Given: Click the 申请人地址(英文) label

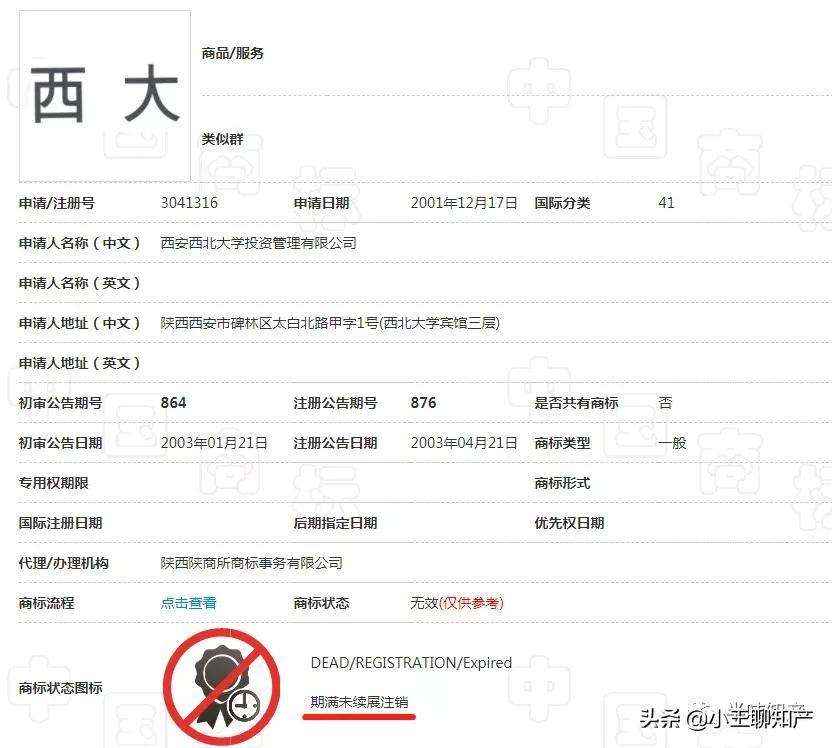Looking at the screenshot, I should click(80, 363).
